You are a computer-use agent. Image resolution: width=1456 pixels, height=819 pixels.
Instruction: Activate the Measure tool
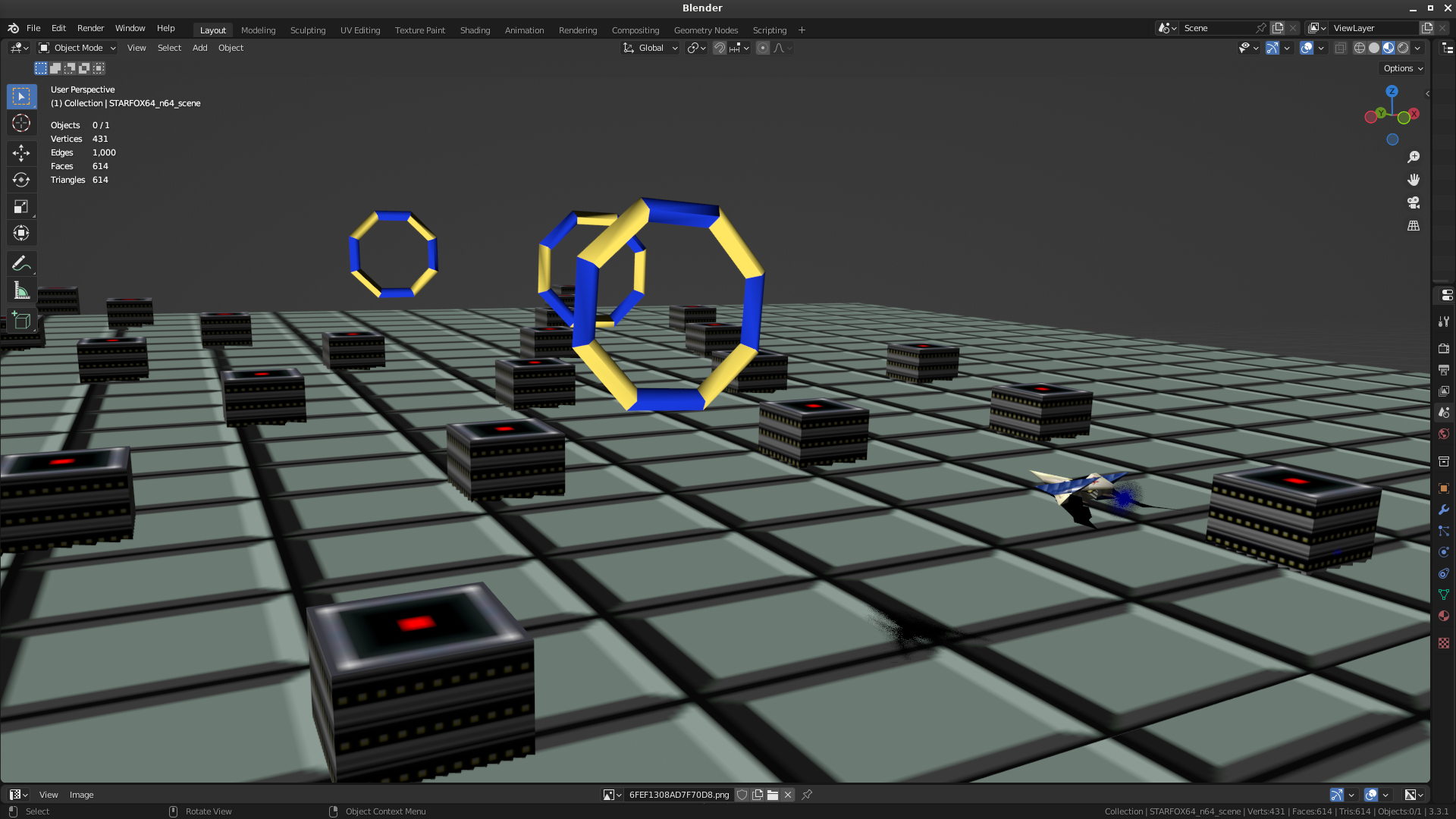tap(21, 290)
